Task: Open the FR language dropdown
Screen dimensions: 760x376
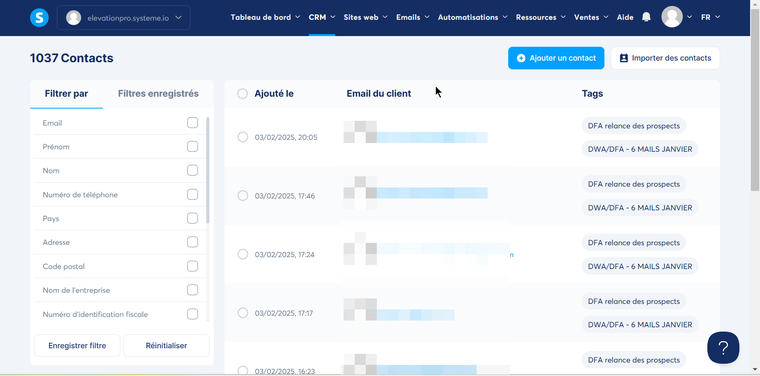Action: 711,17
